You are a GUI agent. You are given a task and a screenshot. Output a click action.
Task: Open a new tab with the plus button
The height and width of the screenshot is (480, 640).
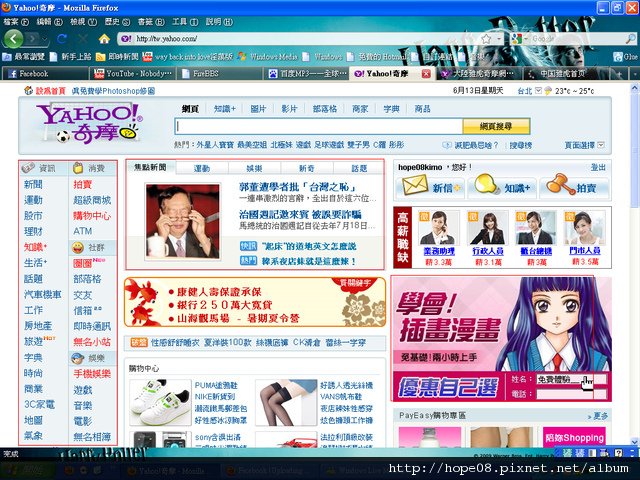click(x=619, y=74)
